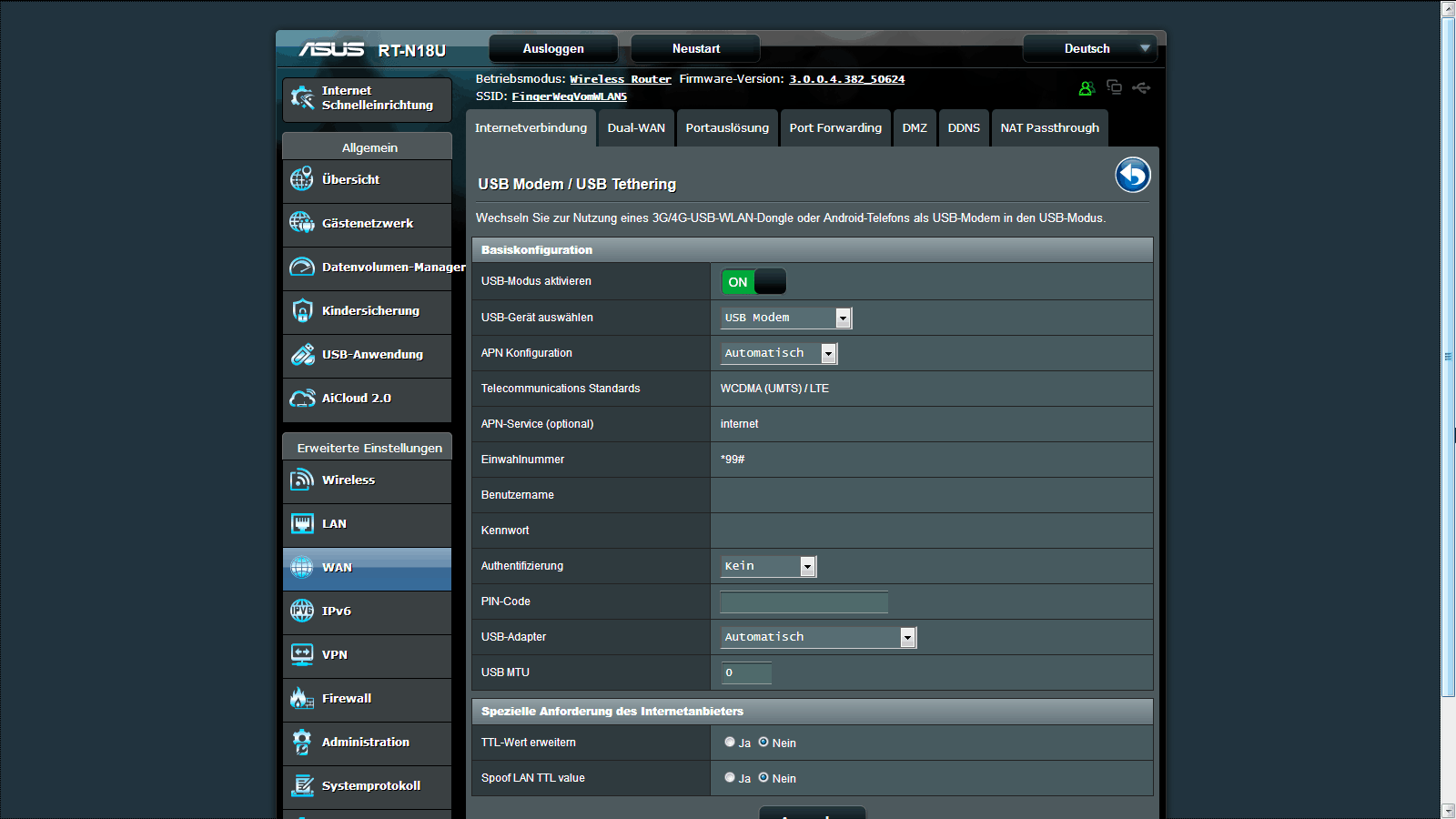Click Spezielle Anforderung des Internetanbieters header
1456x819 pixels.
click(x=813, y=712)
